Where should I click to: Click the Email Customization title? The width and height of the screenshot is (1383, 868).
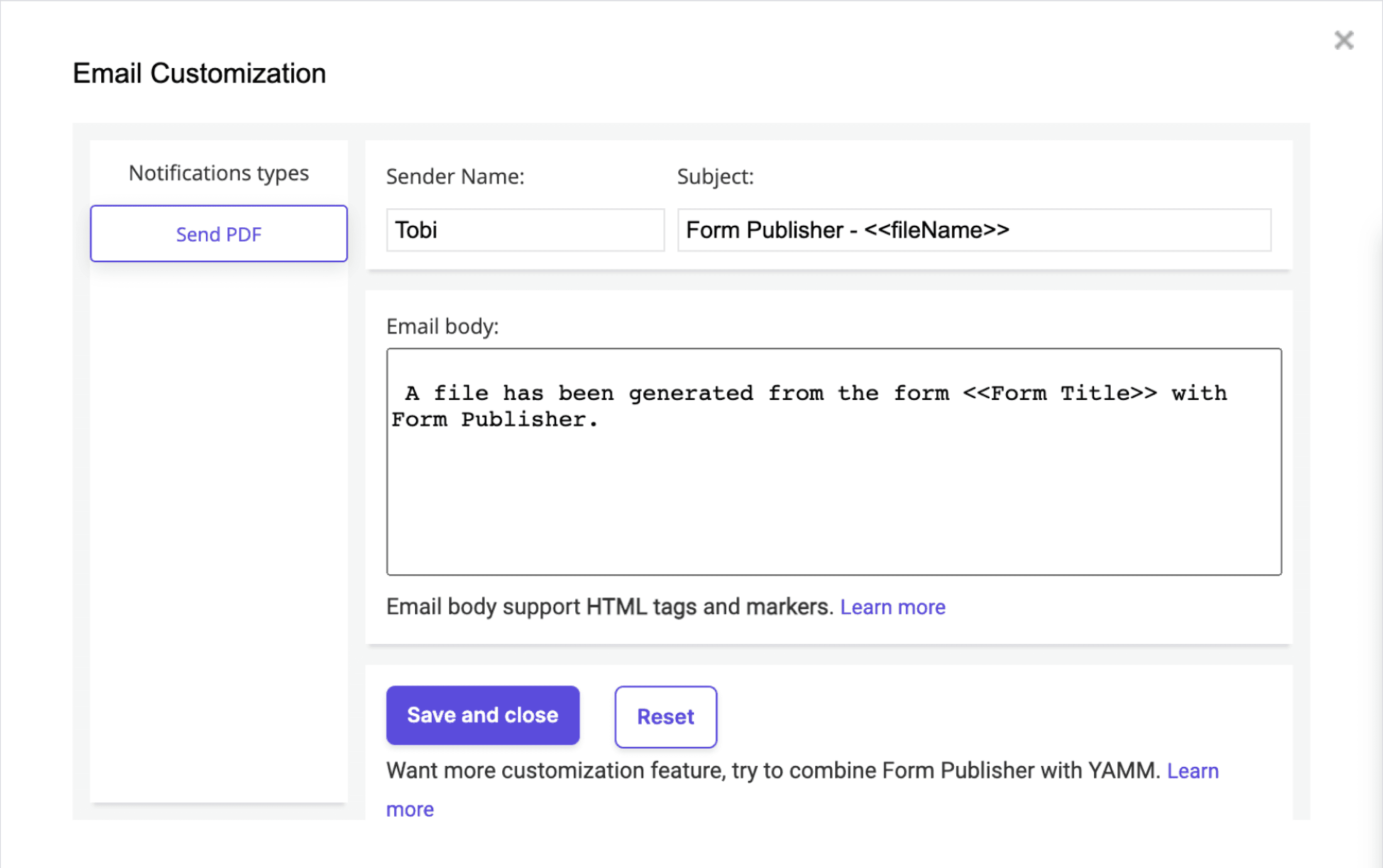[x=199, y=73]
